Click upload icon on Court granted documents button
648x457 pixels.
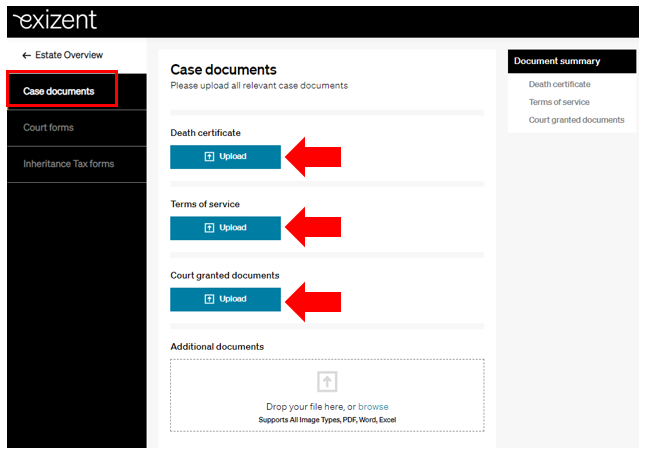pos(209,299)
